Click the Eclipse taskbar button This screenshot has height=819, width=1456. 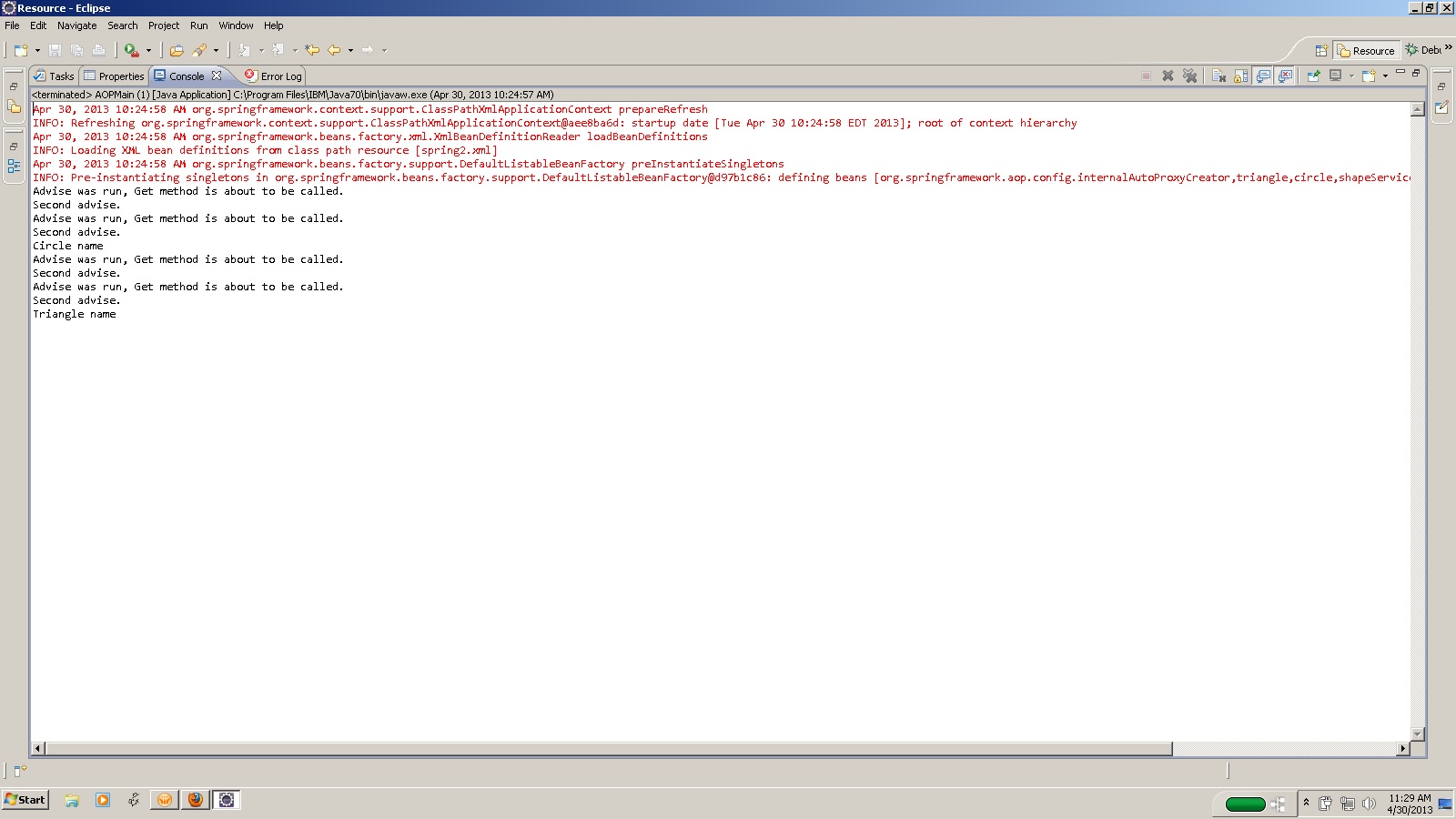(227, 800)
